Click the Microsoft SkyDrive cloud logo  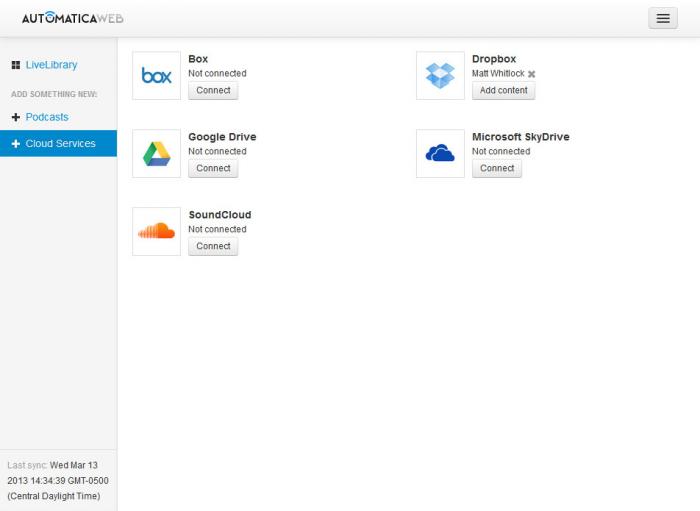click(440, 154)
